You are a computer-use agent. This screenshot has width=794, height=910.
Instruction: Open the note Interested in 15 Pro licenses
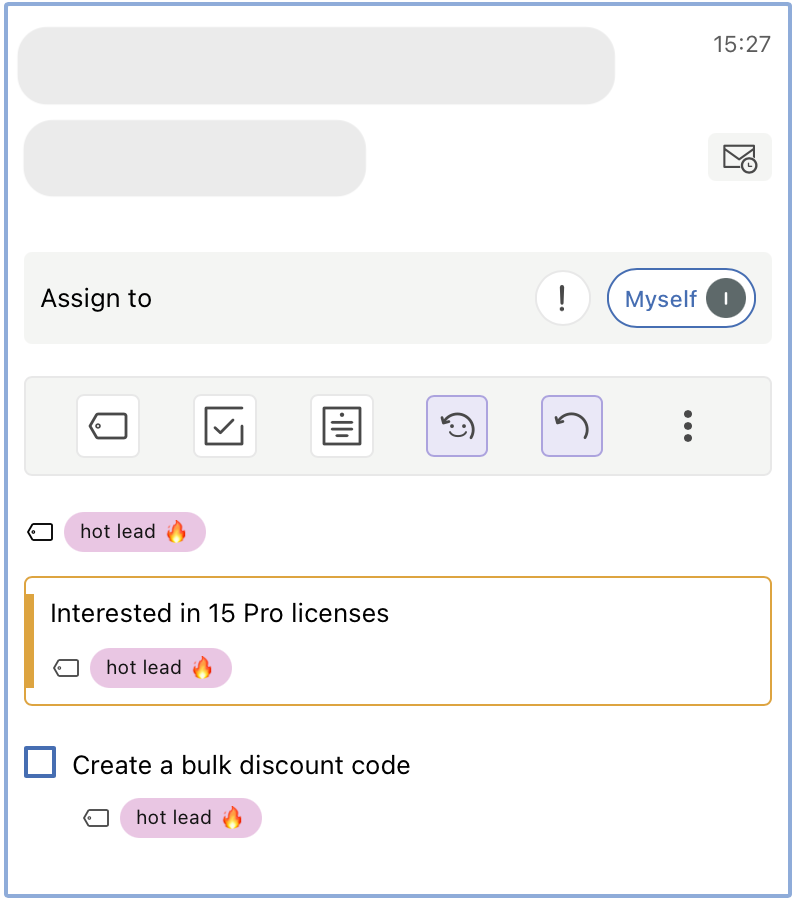(398, 641)
